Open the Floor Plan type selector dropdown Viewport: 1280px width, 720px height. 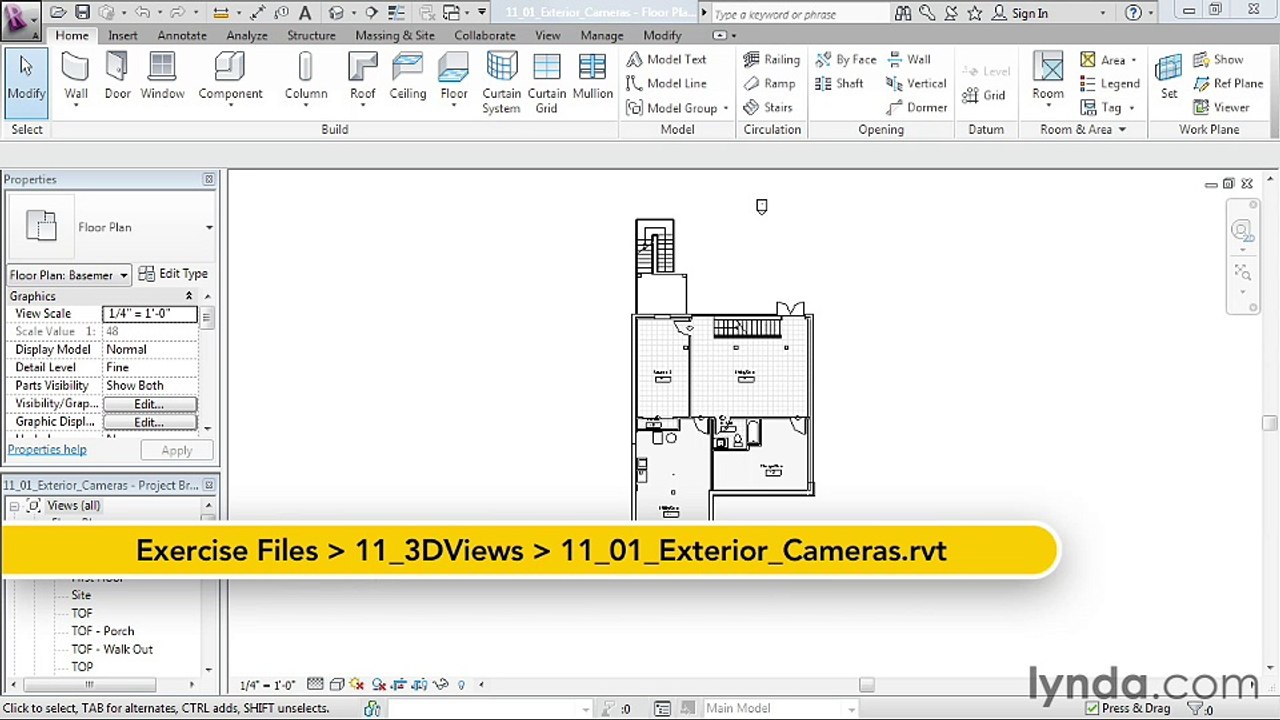[x=209, y=228]
